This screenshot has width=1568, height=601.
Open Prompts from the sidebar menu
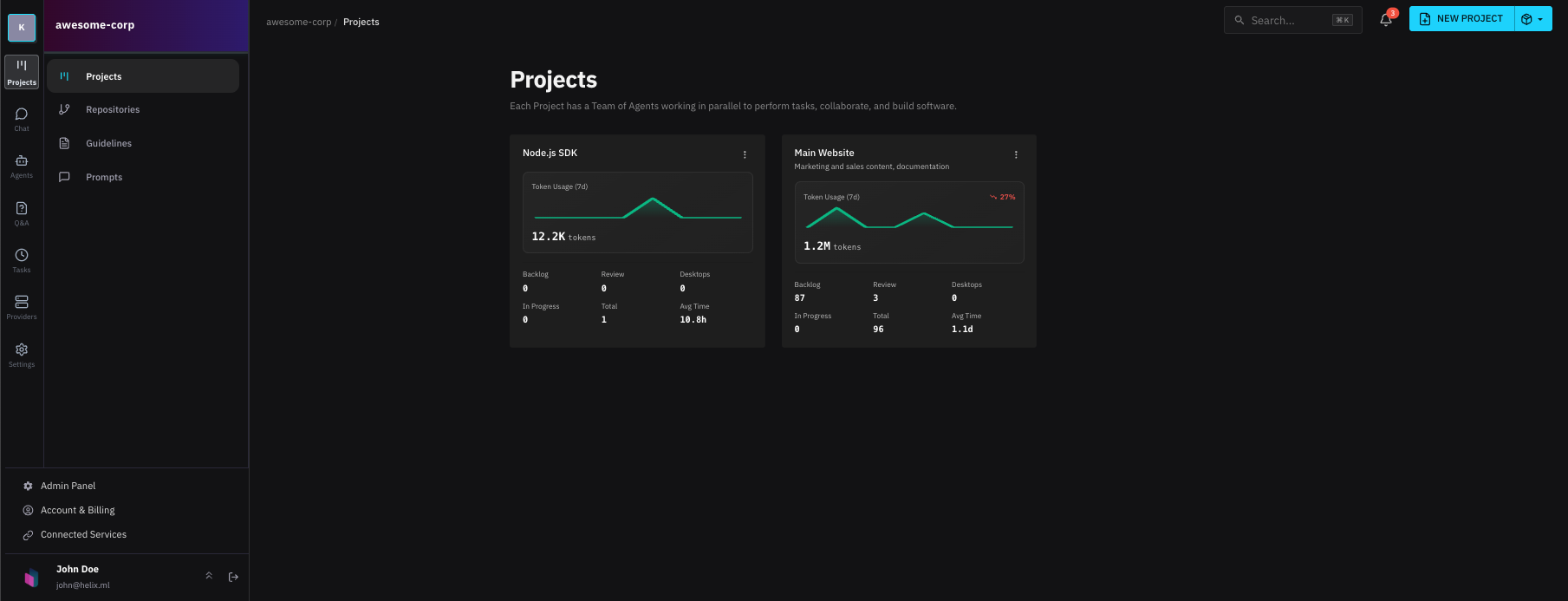(x=104, y=178)
